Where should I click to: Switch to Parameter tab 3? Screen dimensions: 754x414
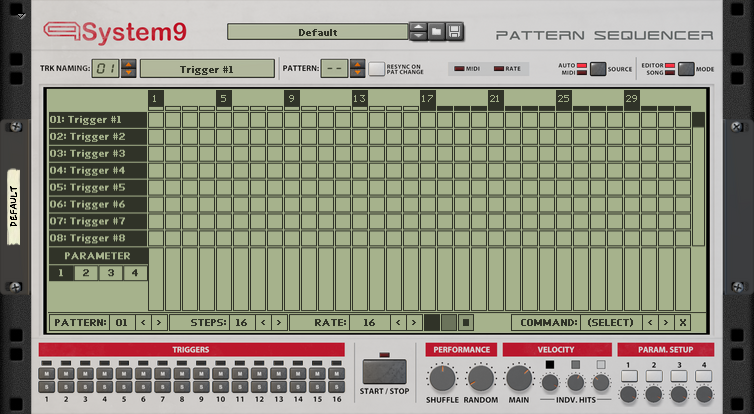[111, 273]
